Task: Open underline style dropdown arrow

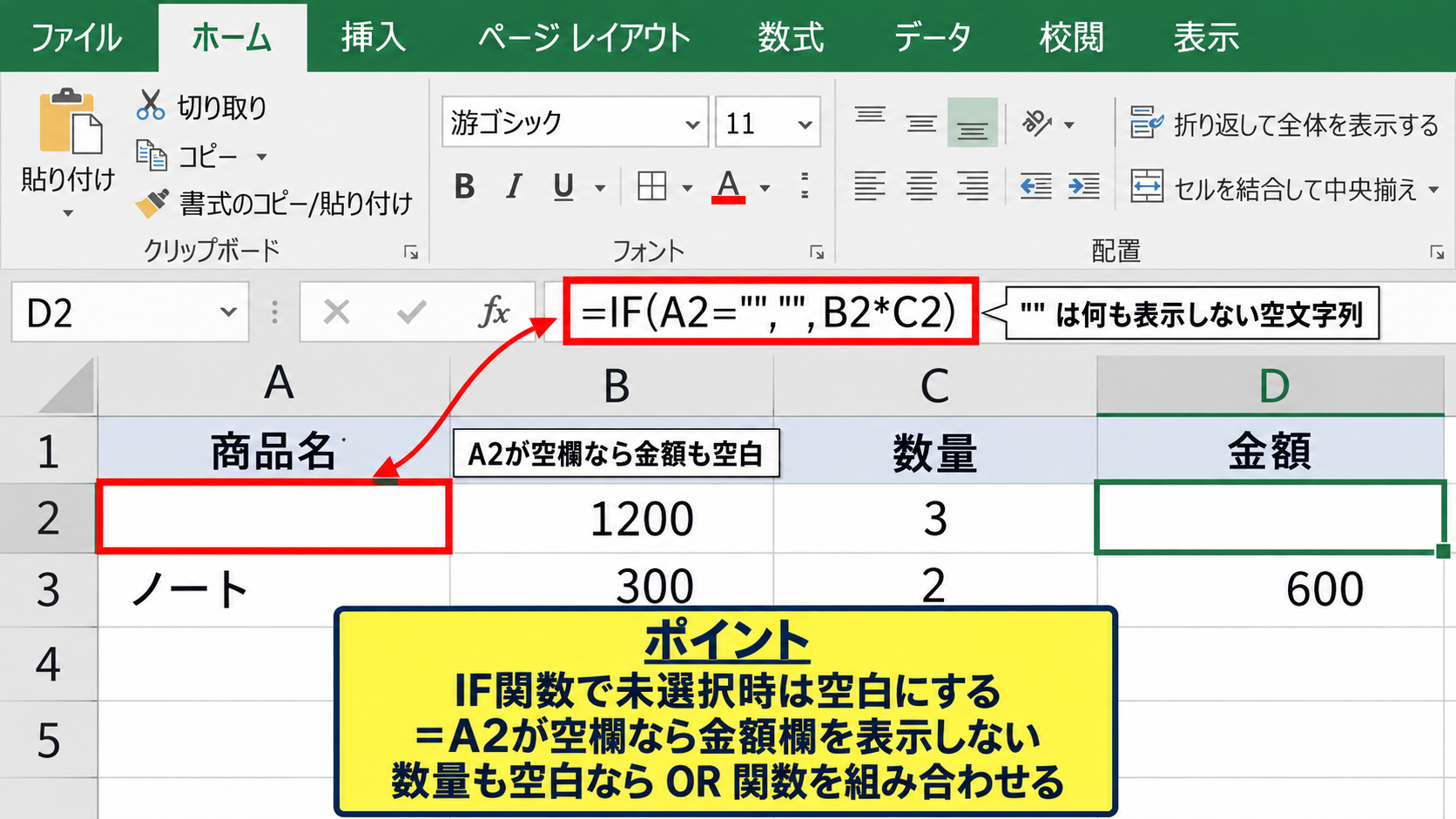Action: pos(600,188)
